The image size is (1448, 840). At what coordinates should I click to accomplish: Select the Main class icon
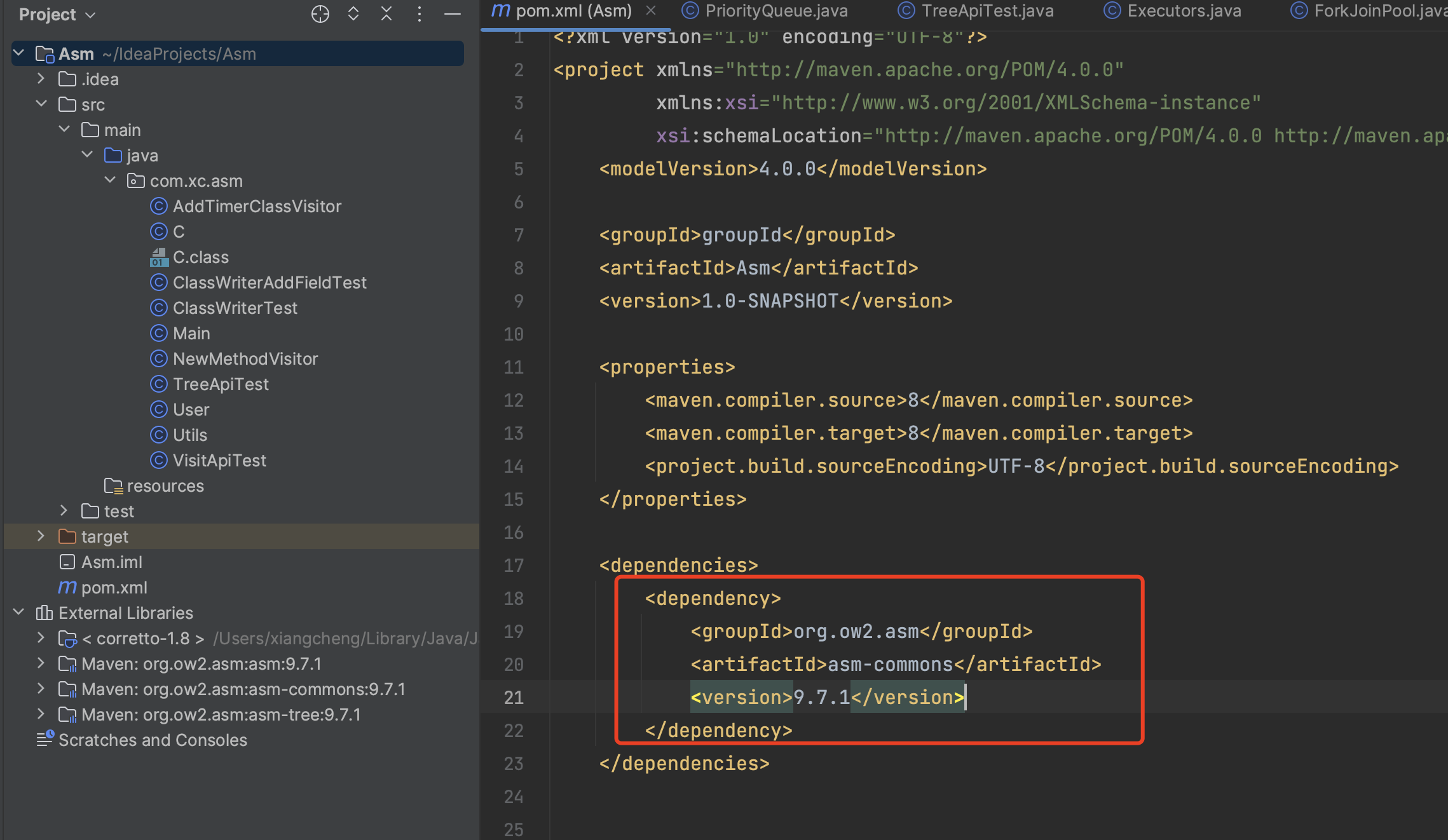tap(158, 334)
